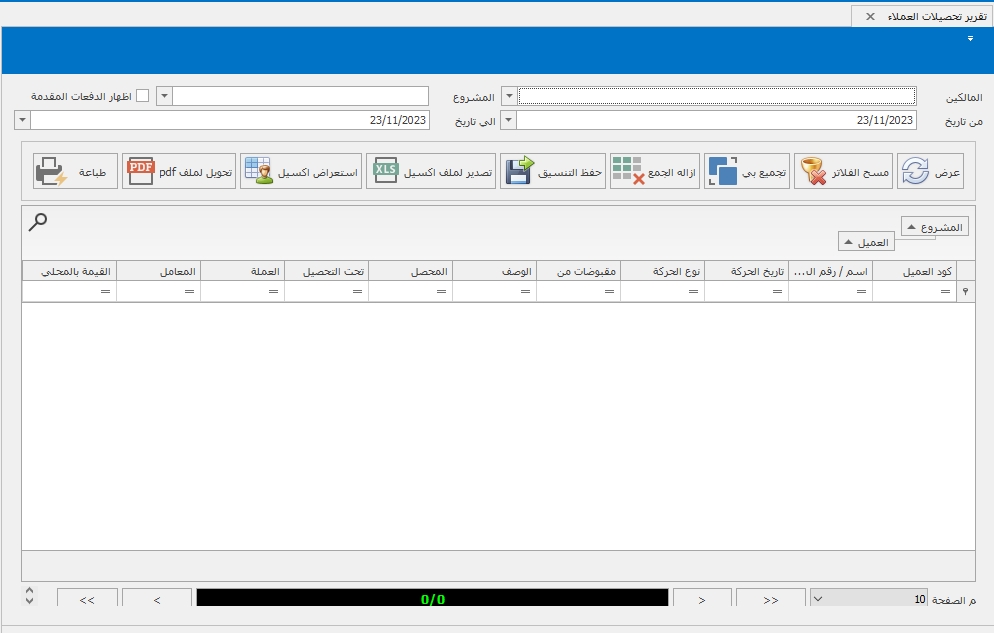The height and width of the screenshot is (633, 994).
Task: Preview Excel with استعراض اكسيل
Action: tap(301, 172)
